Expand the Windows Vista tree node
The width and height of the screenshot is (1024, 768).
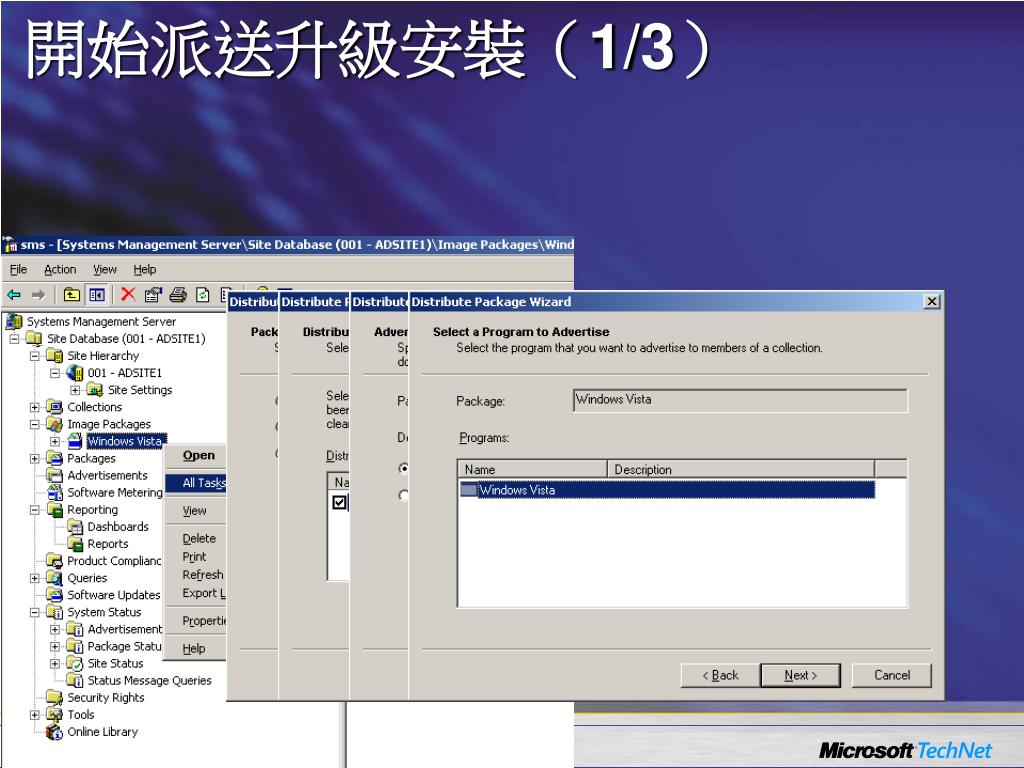tap(55, 441)
